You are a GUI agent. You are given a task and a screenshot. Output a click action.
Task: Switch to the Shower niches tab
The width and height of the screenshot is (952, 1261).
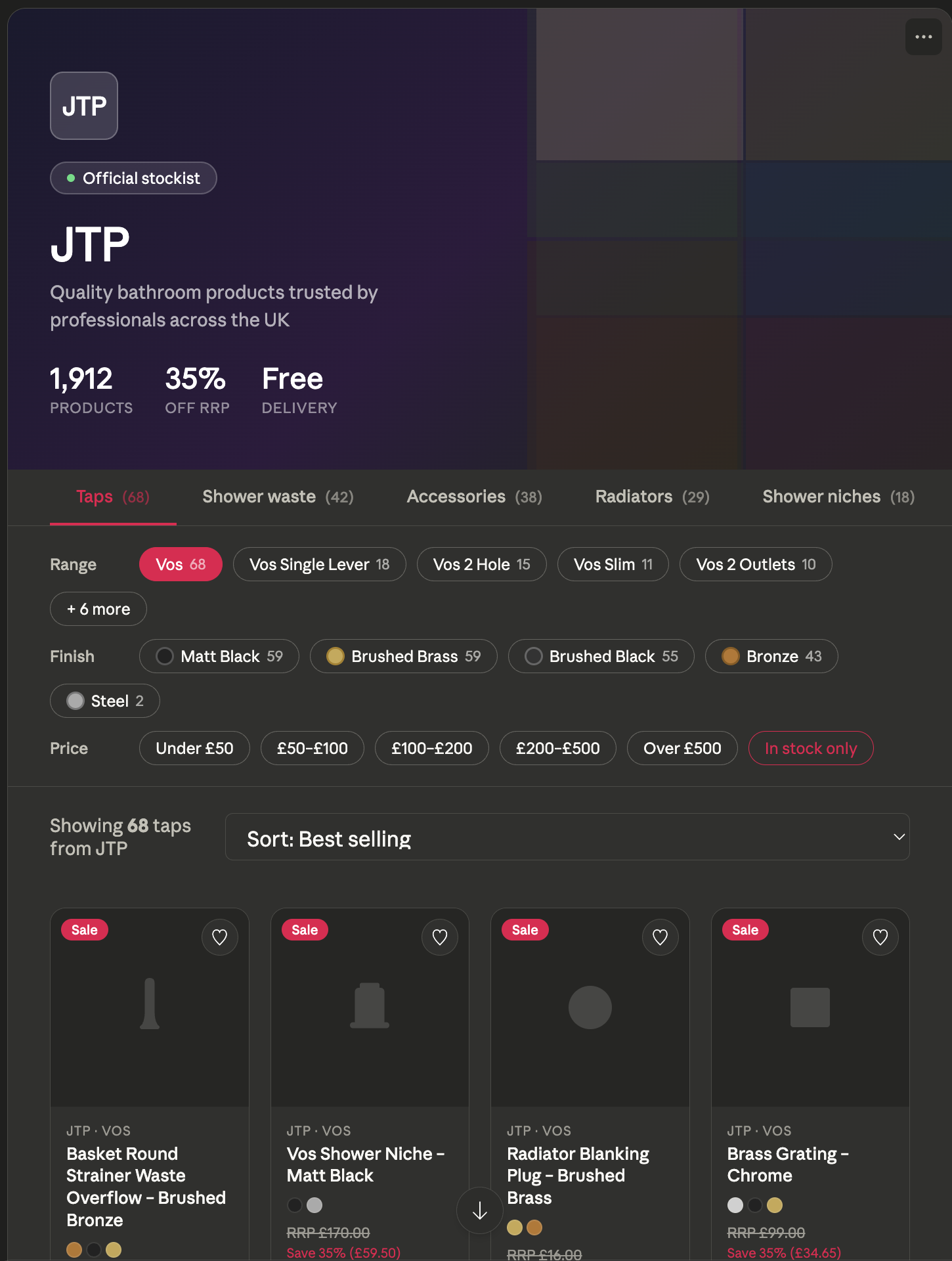point(838,497)
